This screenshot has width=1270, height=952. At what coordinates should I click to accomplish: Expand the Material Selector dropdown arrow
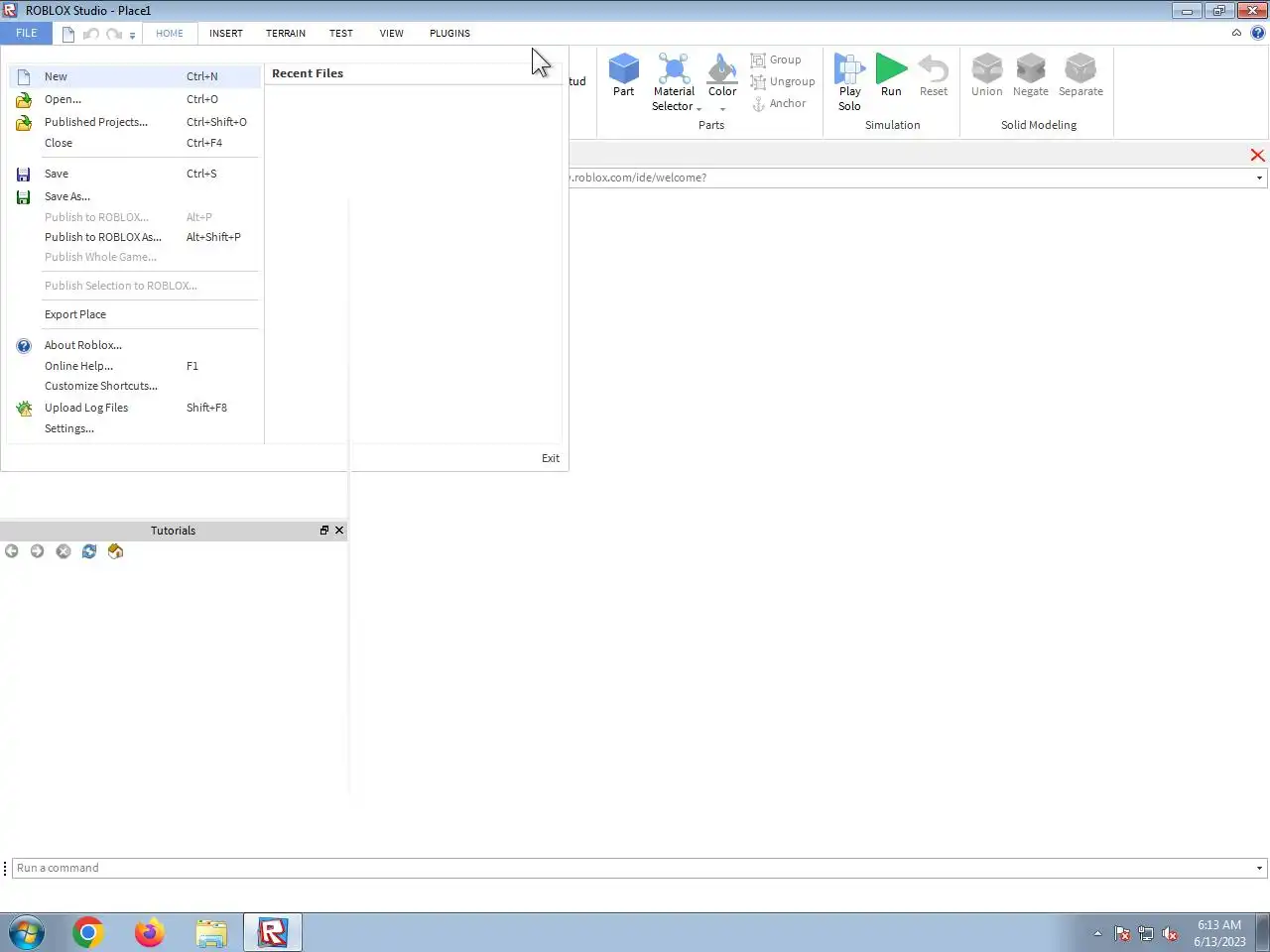click(x=698, y=108)
